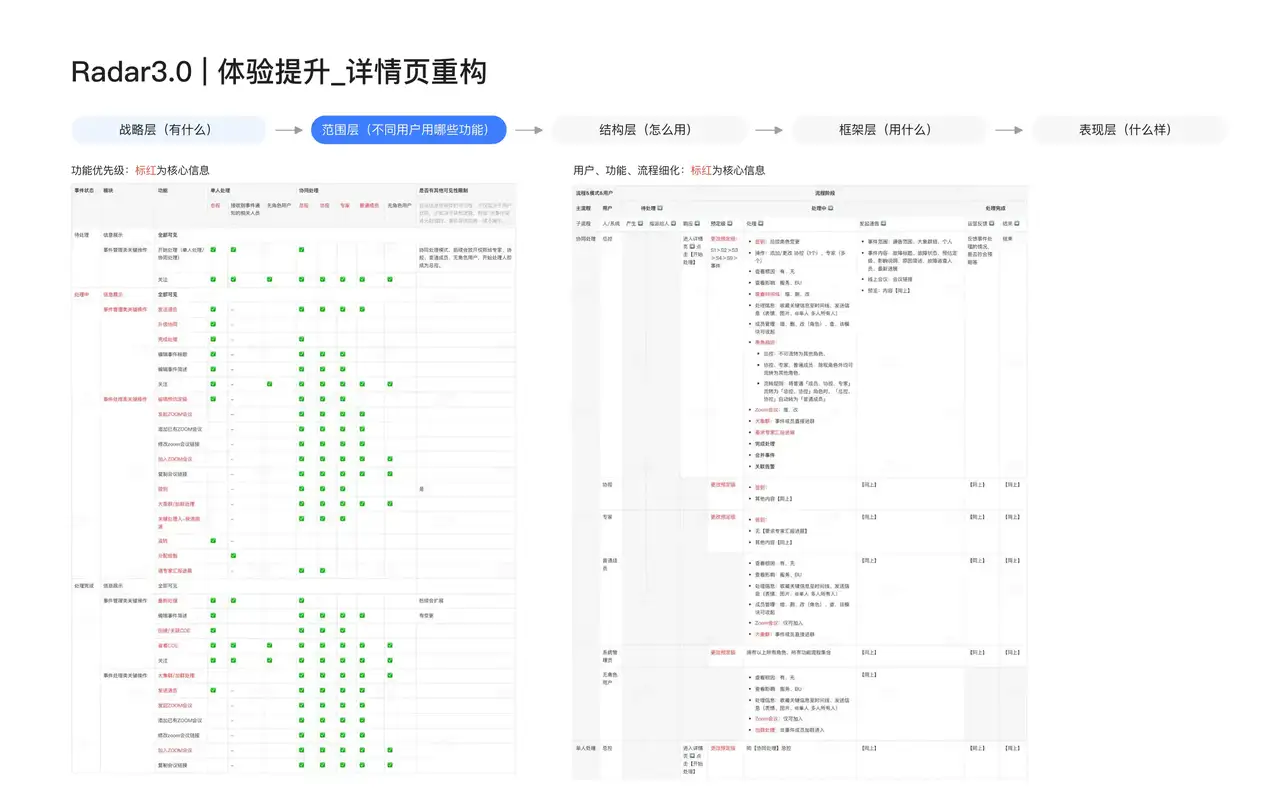The height and width of the screenshot is (800, 1280).
Task: Click the note icon next to 发起通告
Action: [x=883, y=223]
